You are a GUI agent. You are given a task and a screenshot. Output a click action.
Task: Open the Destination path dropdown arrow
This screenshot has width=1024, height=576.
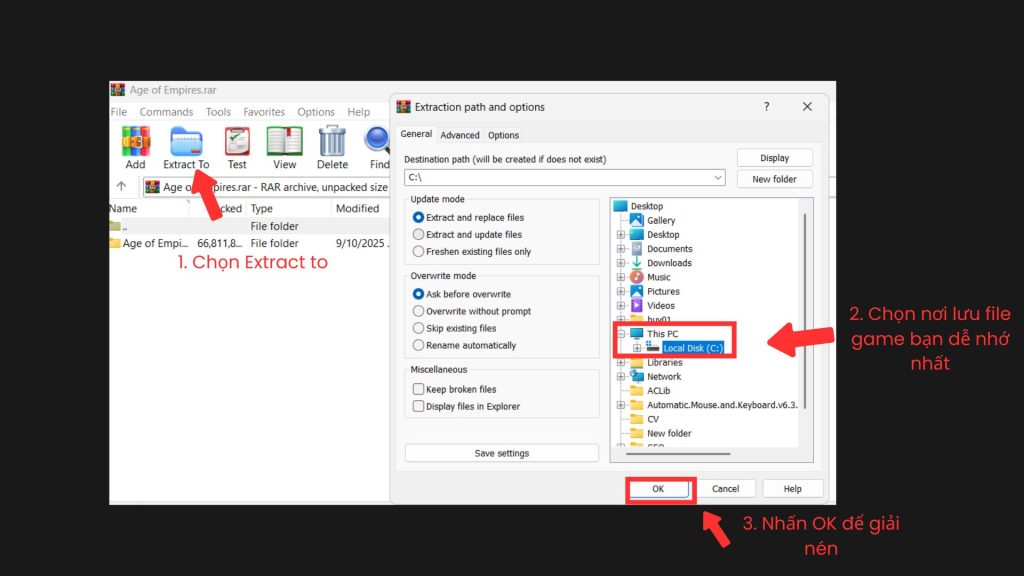pyautogui.click(x=718, y=178)
